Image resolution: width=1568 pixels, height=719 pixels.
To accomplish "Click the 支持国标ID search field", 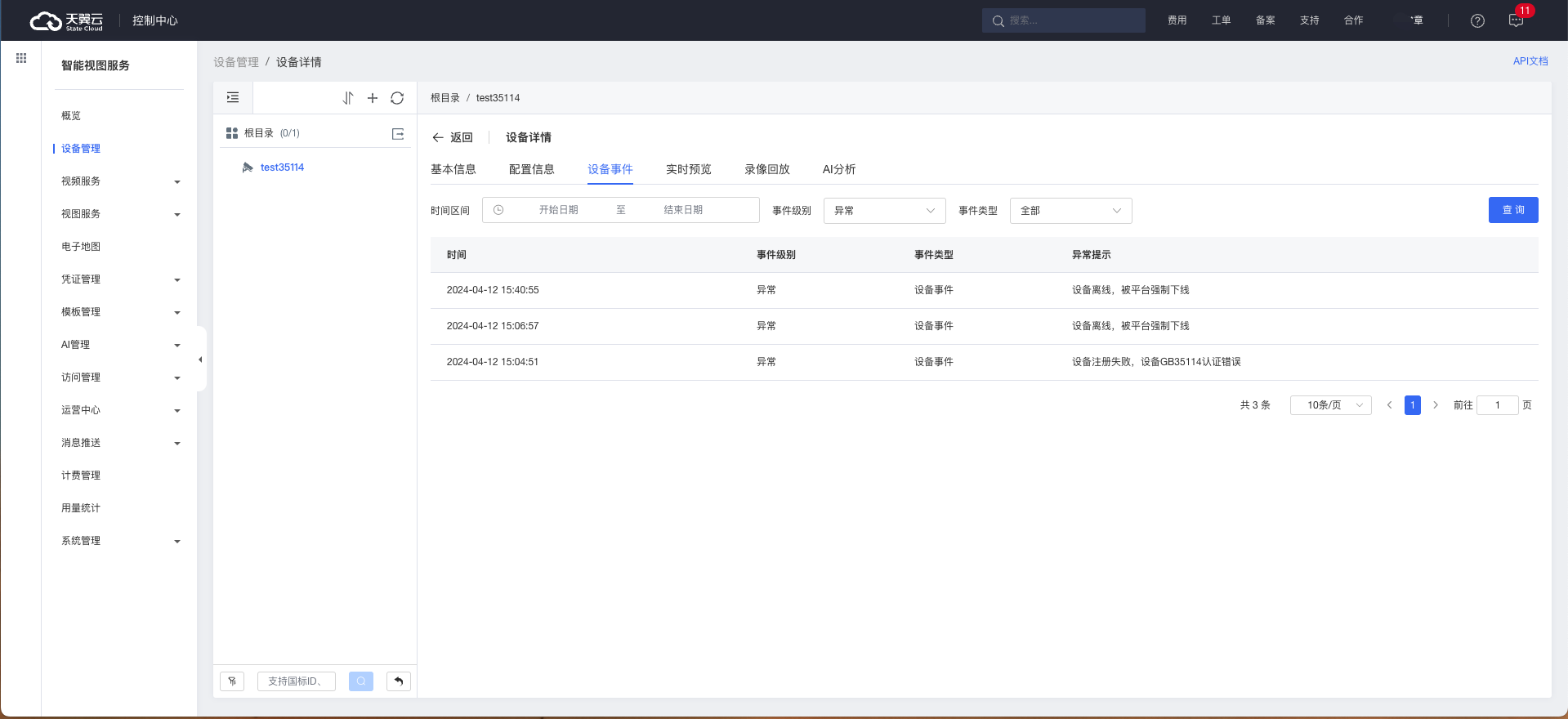I will (x=297, y=681).
